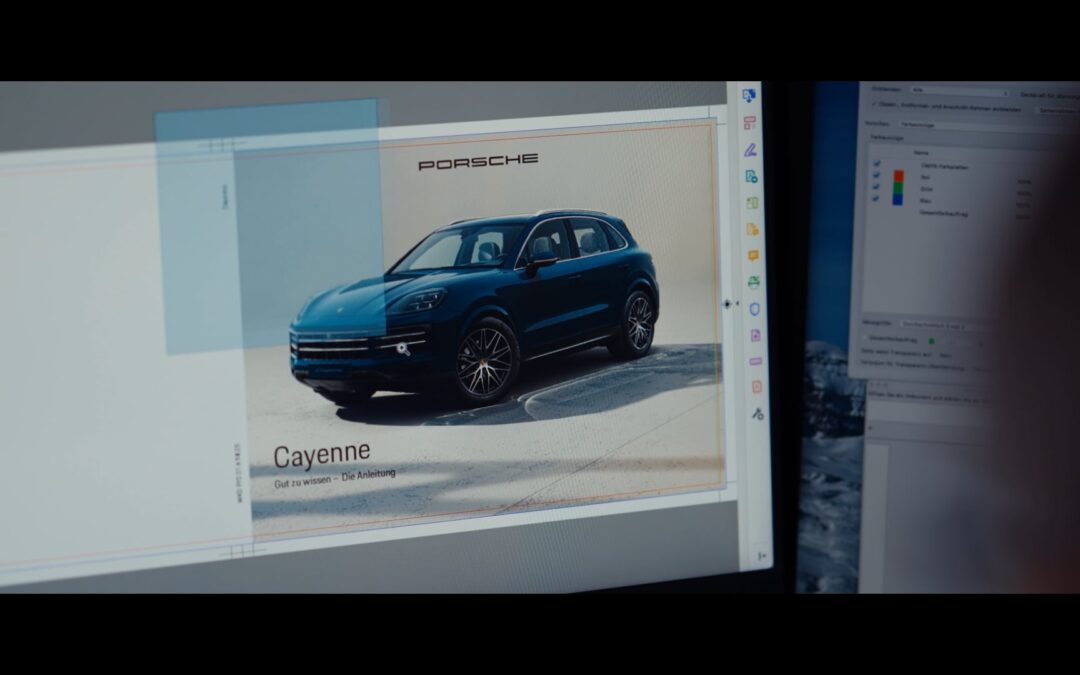
Task: Click the PORSCHE wordmark on the cover page
Action: [478, 162]
